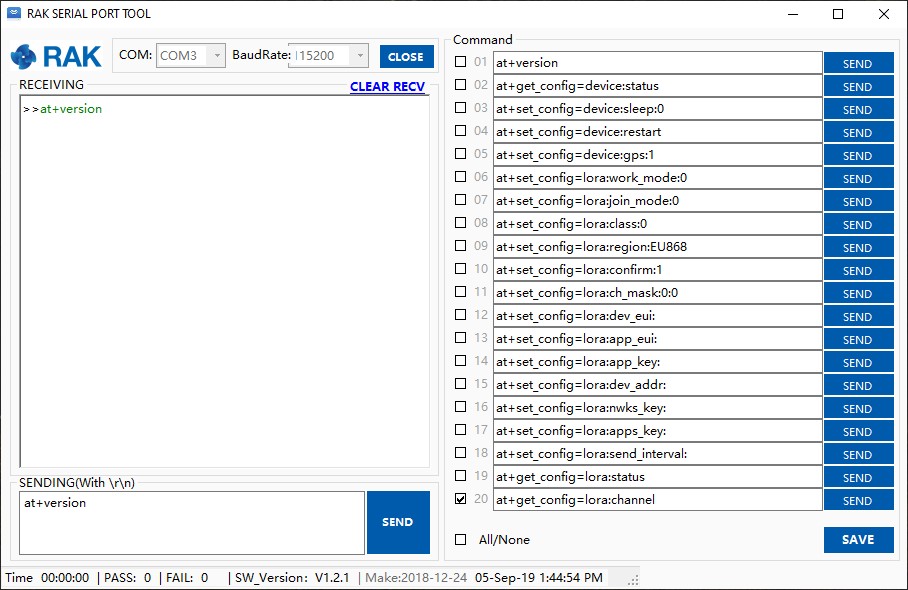Click the RAK logo icon
908x590 pixels.
coord(25,57)
